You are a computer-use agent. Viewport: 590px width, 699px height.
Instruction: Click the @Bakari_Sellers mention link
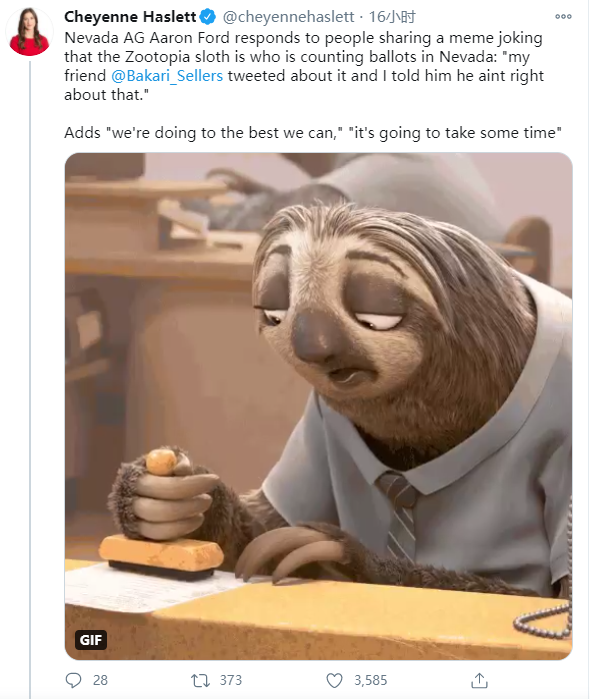pos(167,76)
